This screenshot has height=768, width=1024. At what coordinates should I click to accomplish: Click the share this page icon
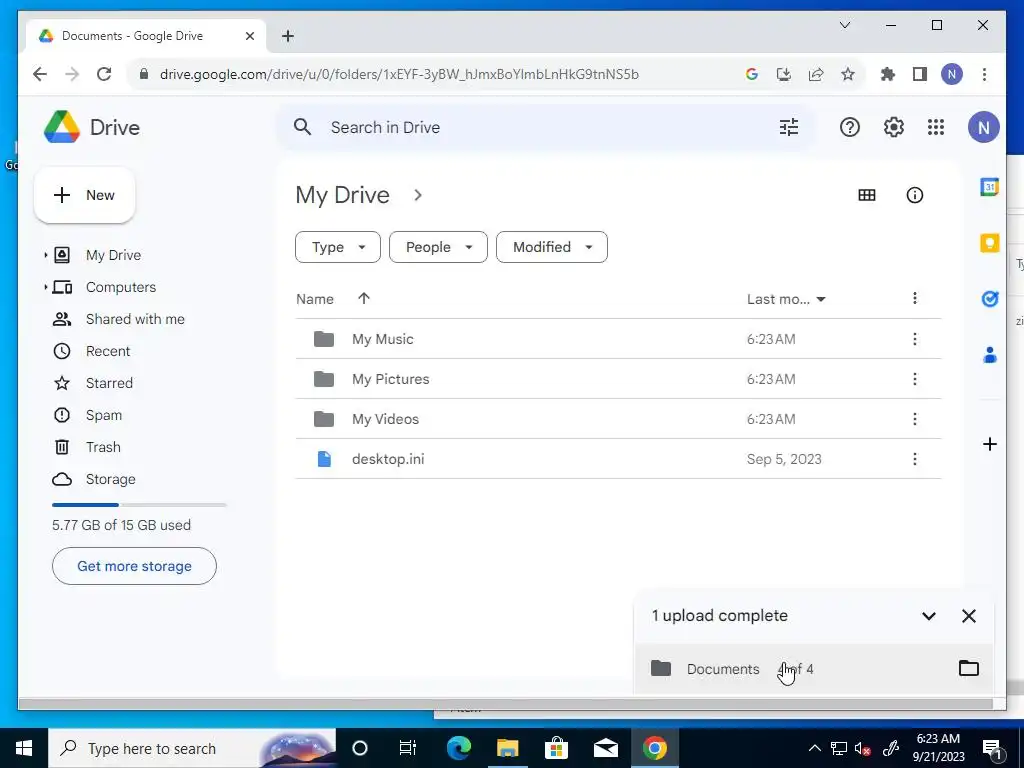click(816, 74)
